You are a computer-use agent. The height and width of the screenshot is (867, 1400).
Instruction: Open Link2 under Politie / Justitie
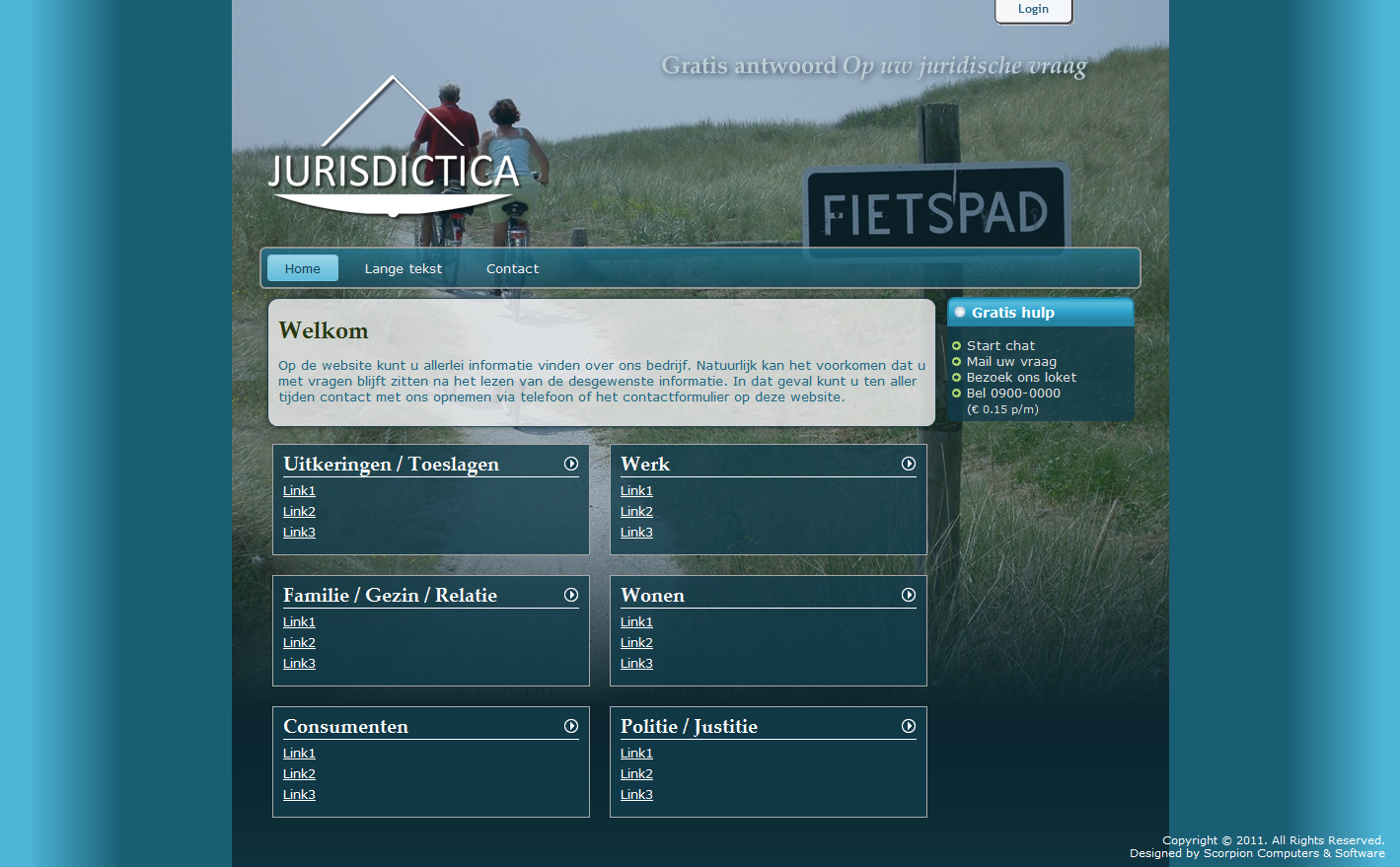click(636, 774)
